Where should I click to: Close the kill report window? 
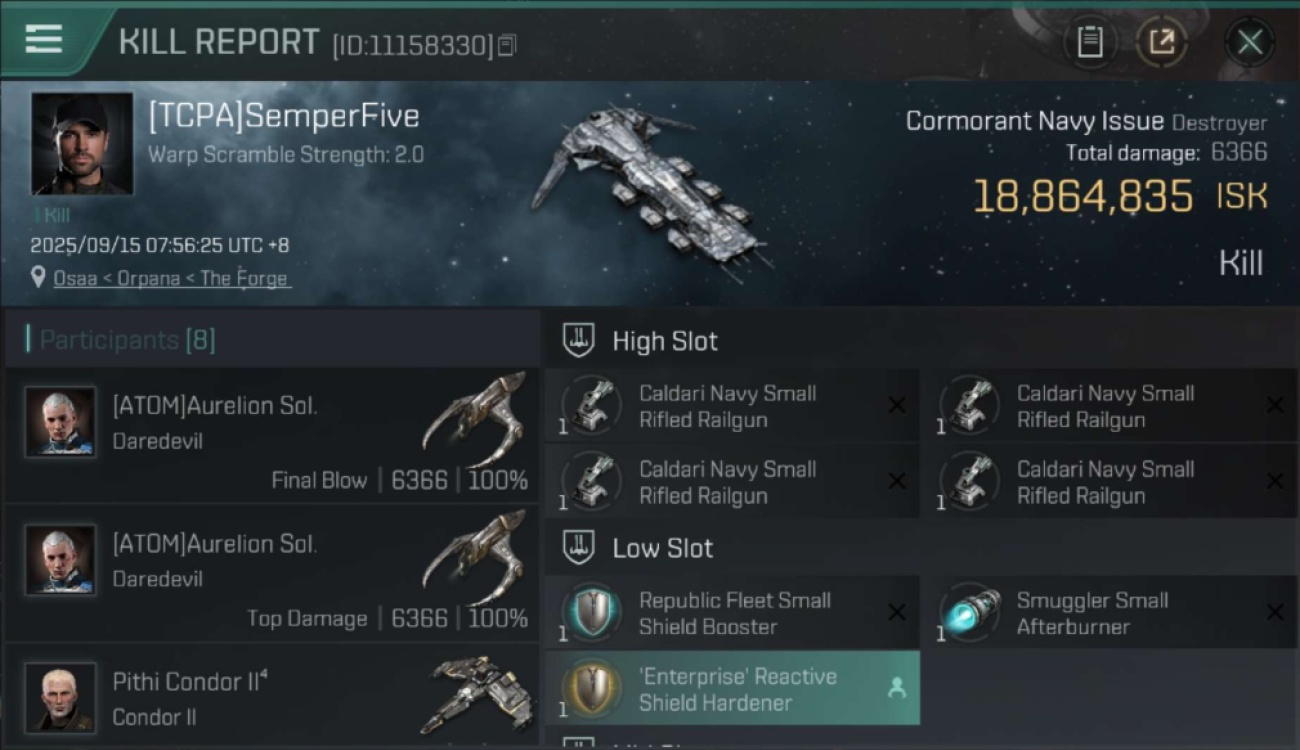pos(1249,42)
